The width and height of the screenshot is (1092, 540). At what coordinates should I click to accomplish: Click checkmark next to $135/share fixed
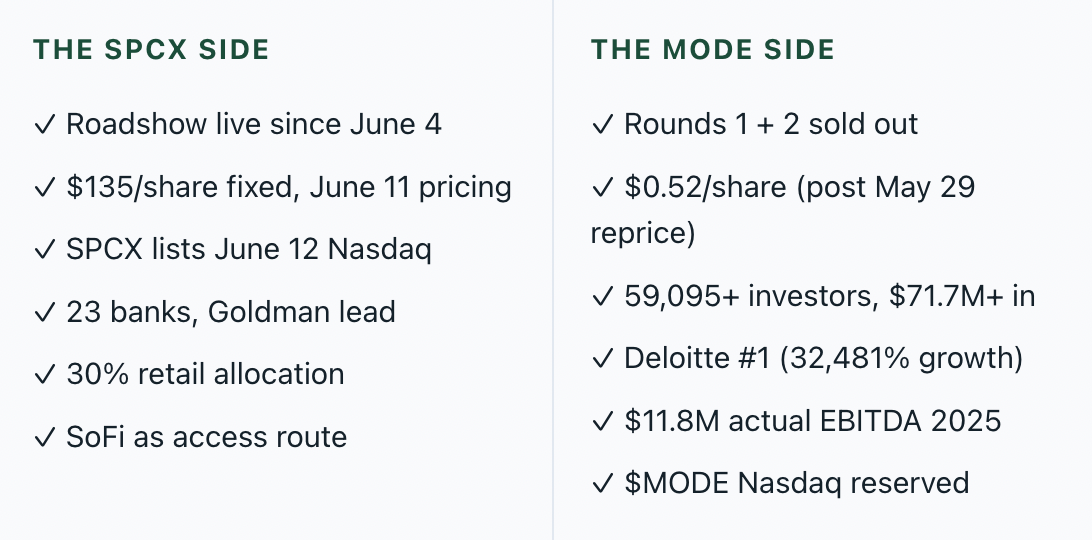click(45, 187)
